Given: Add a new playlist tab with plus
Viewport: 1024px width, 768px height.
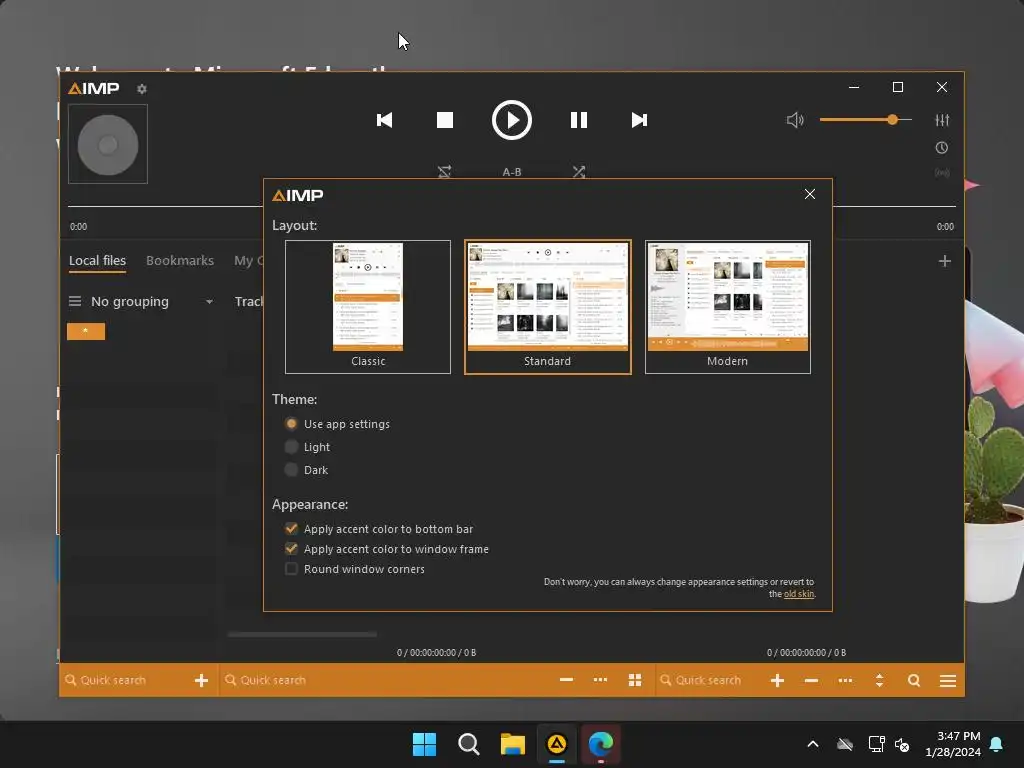Looking at the screenshot, I should point(944,261).
